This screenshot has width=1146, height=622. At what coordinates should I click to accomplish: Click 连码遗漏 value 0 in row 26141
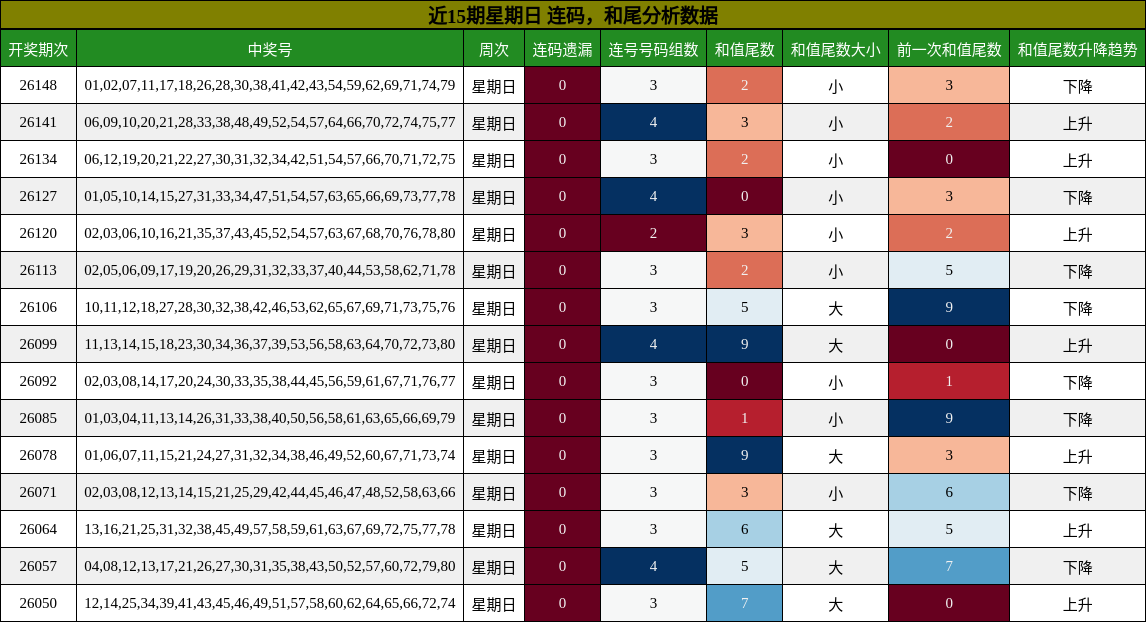562,122
